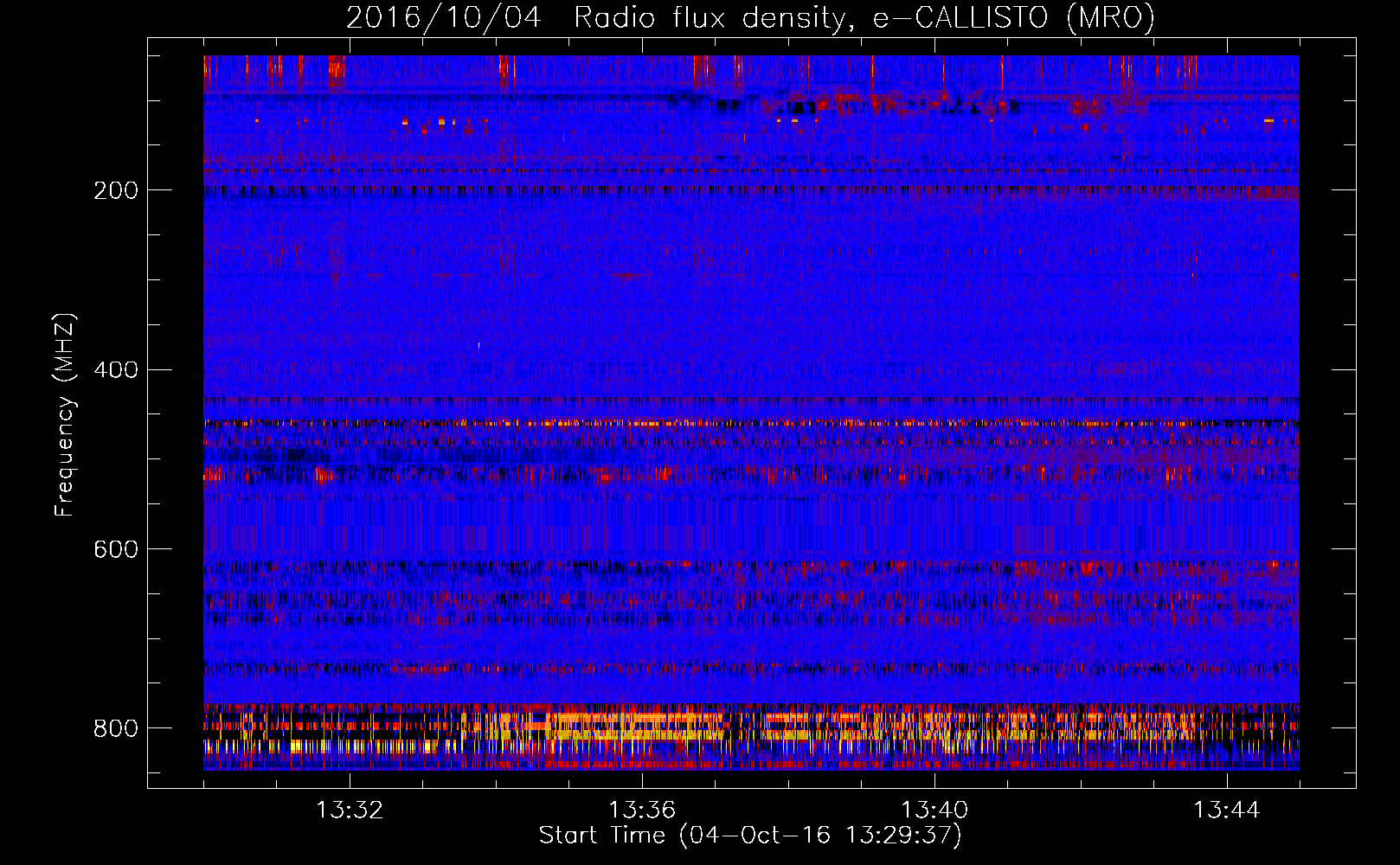1400x865 pixels.
Task: Click the 400 frequency tick label
Action: [x=116, y=370]
